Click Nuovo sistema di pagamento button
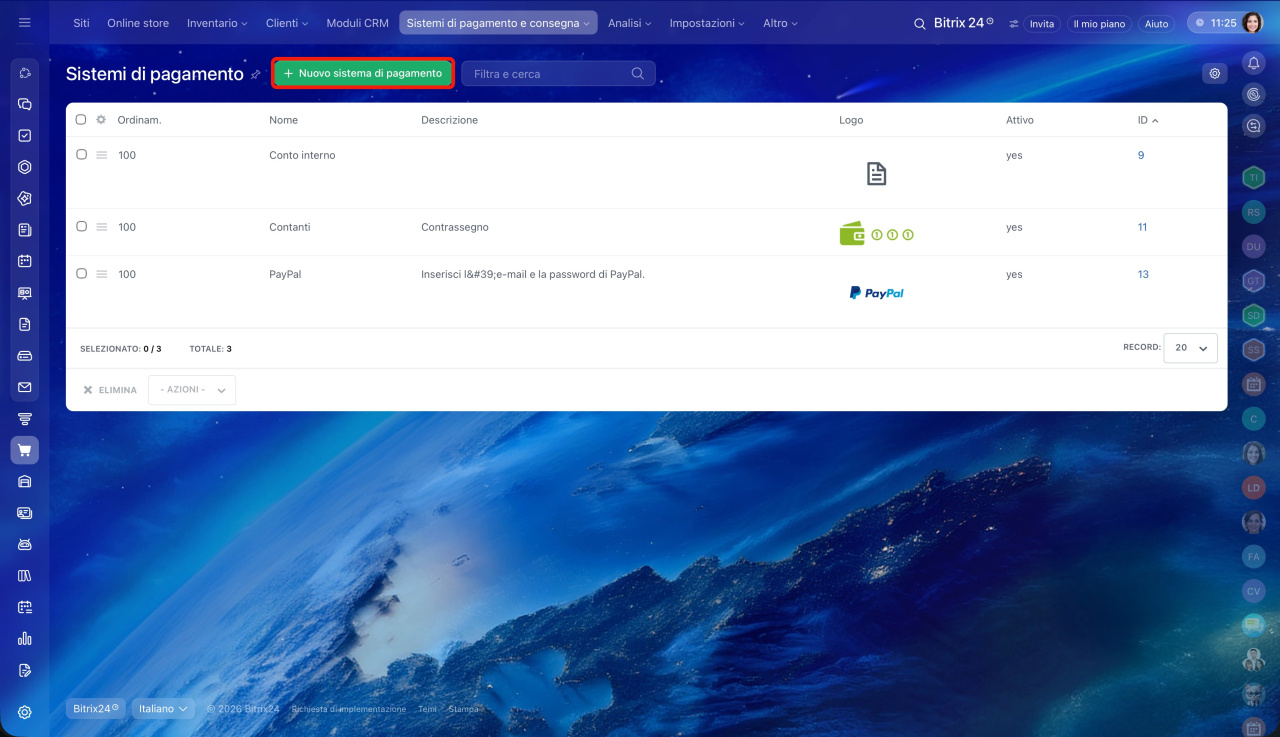Image resolution: width=1280 pixels, height=737 pixels. point(363,73)
